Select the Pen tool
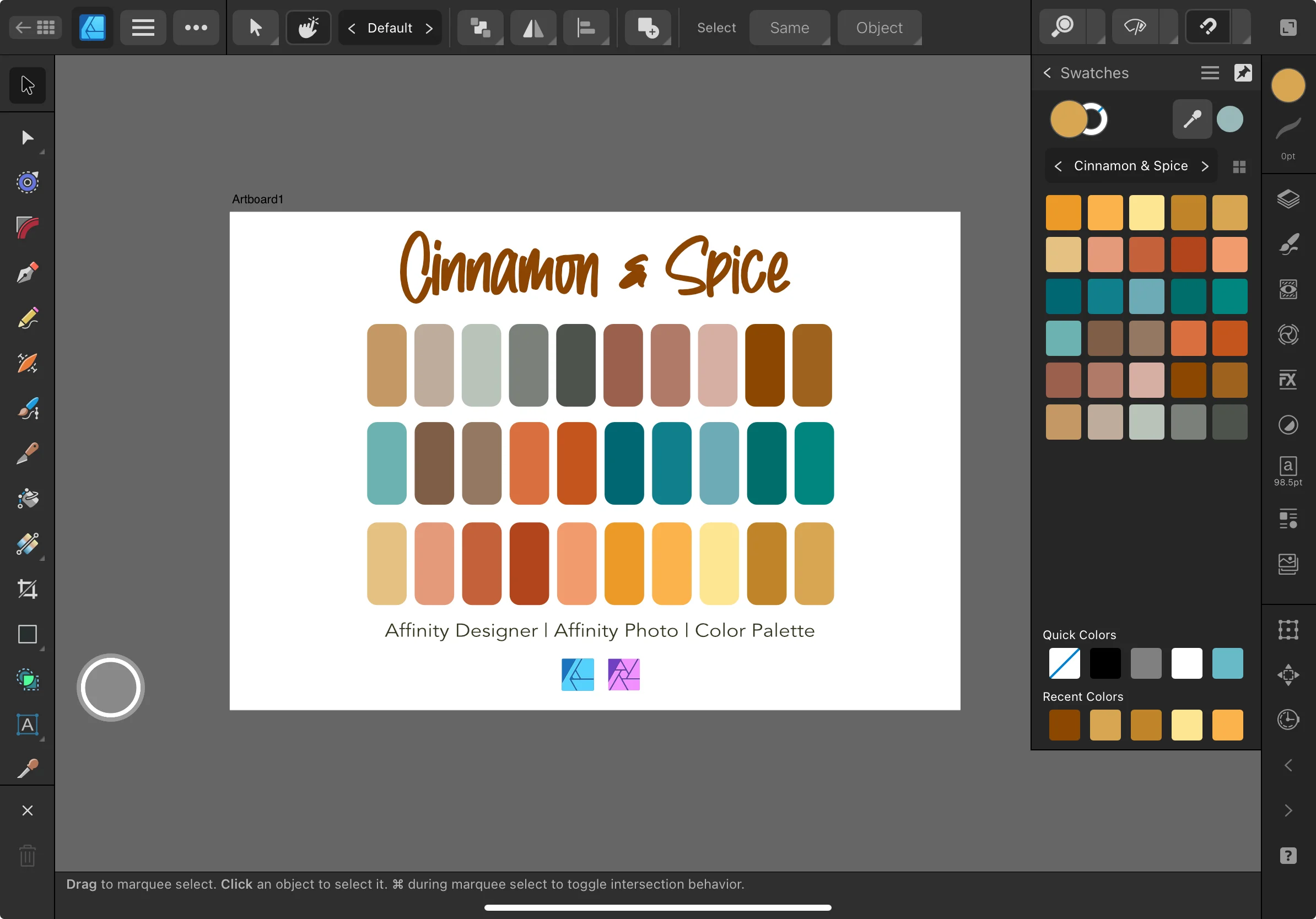Viewport: 1316px width, 919px height. coord(27,273)
